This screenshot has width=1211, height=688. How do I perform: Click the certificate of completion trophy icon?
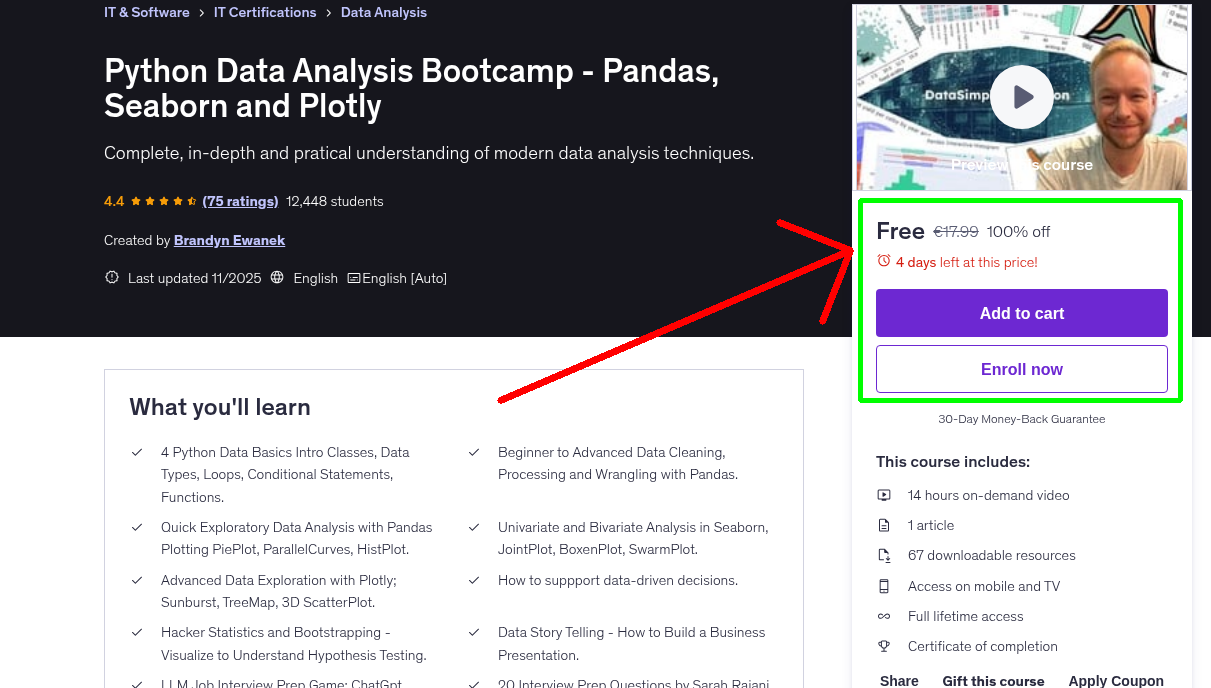tap(884, 645)
